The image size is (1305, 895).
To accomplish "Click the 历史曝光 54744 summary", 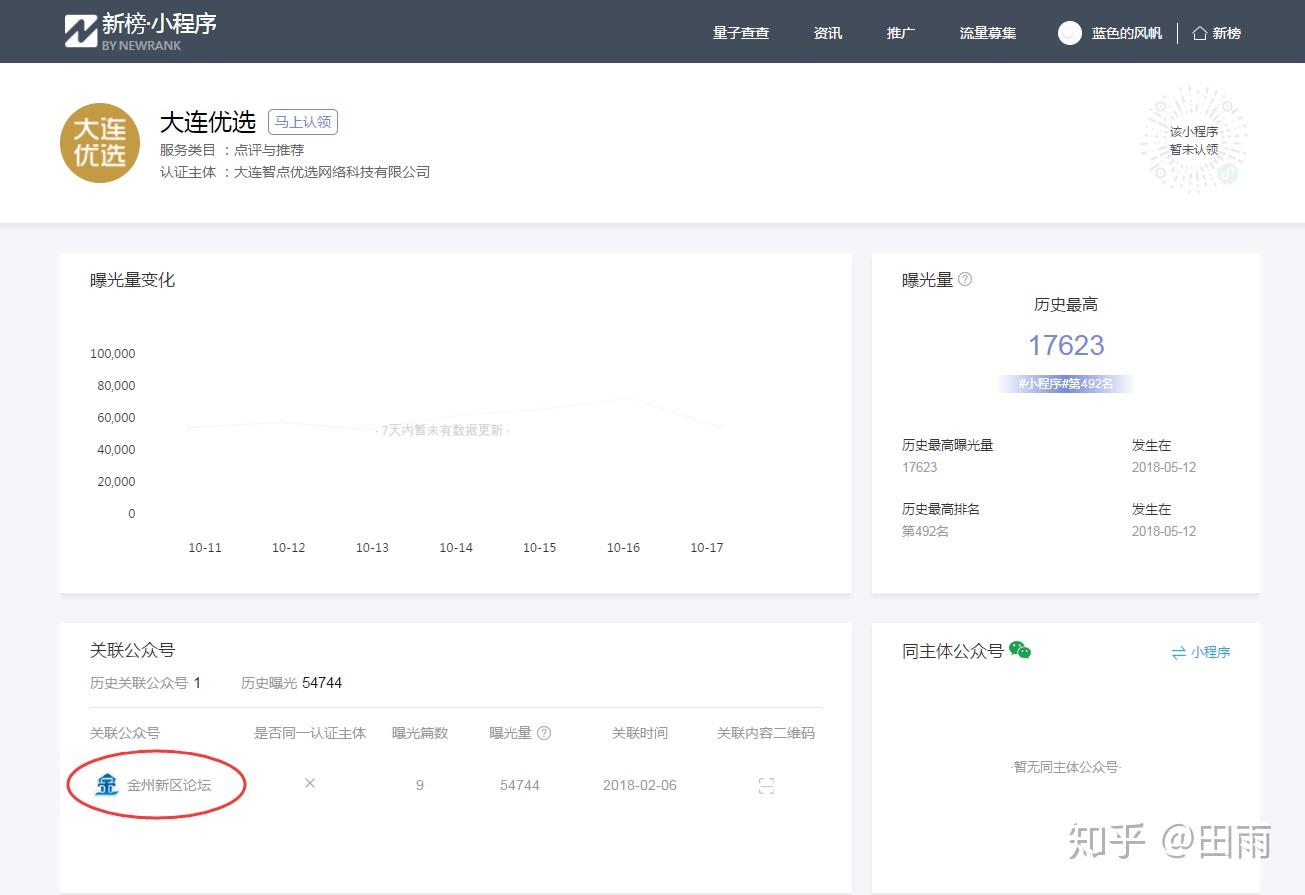I will pos(291,683).
